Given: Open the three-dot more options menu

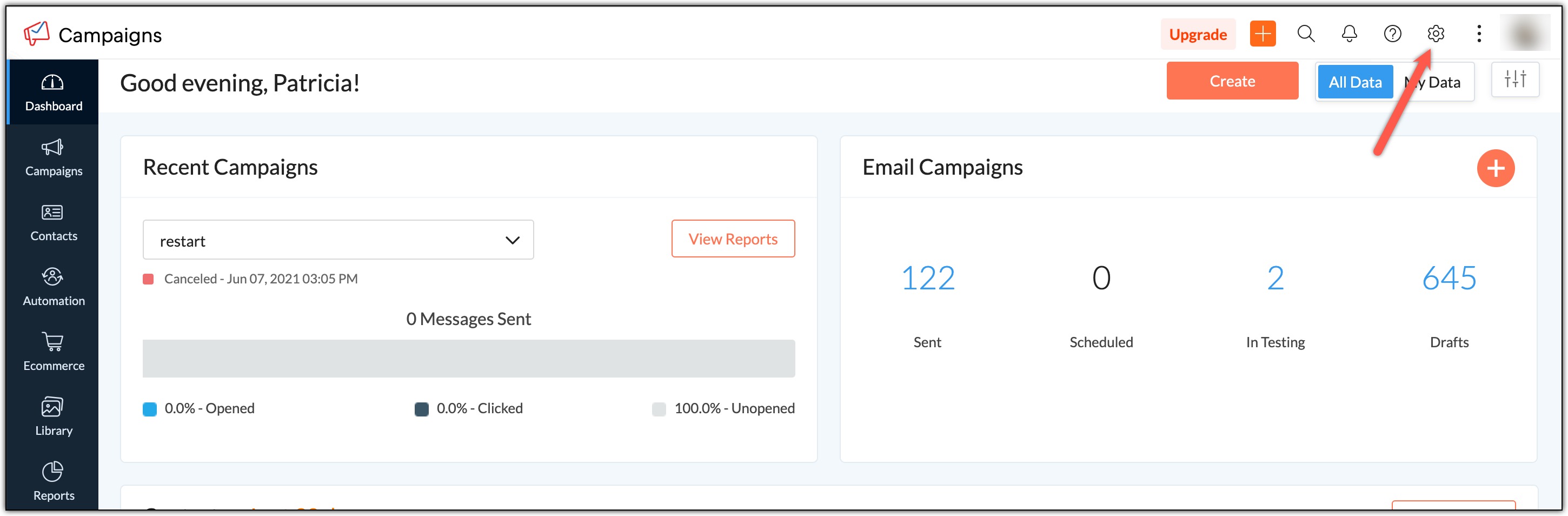Looking at the screenshot, I should coord(1479,34).
